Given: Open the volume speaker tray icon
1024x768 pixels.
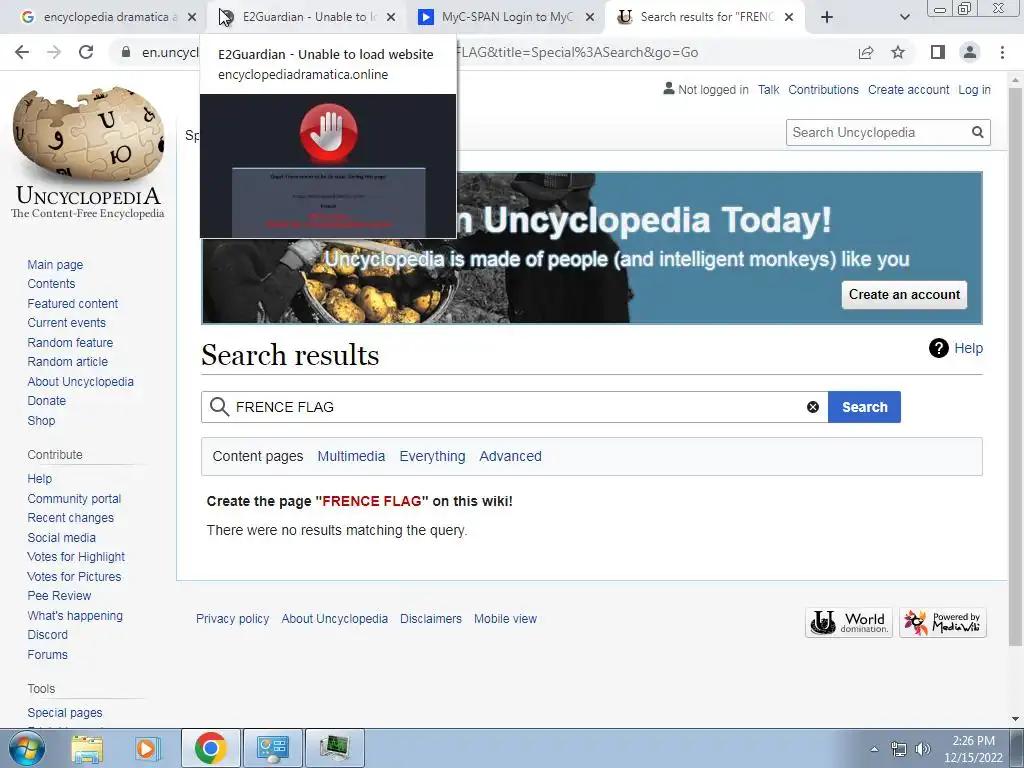Looking at the screenshot, I should pyautogui.click(x=922, y=749).
